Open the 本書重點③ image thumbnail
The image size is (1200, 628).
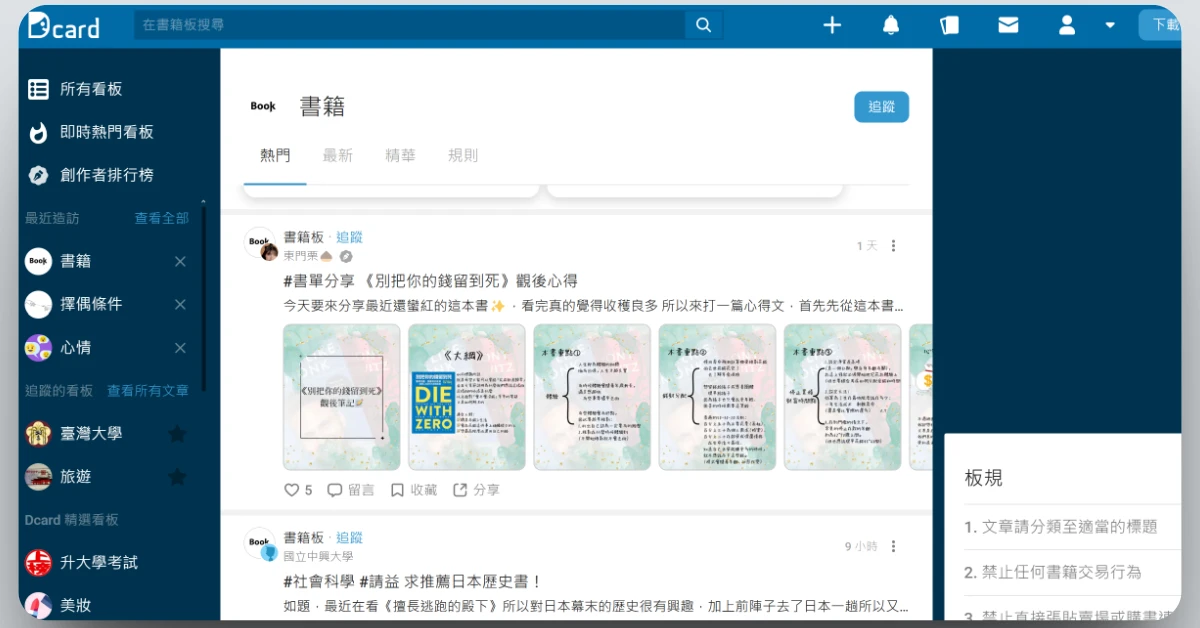(x=842, y=397)
